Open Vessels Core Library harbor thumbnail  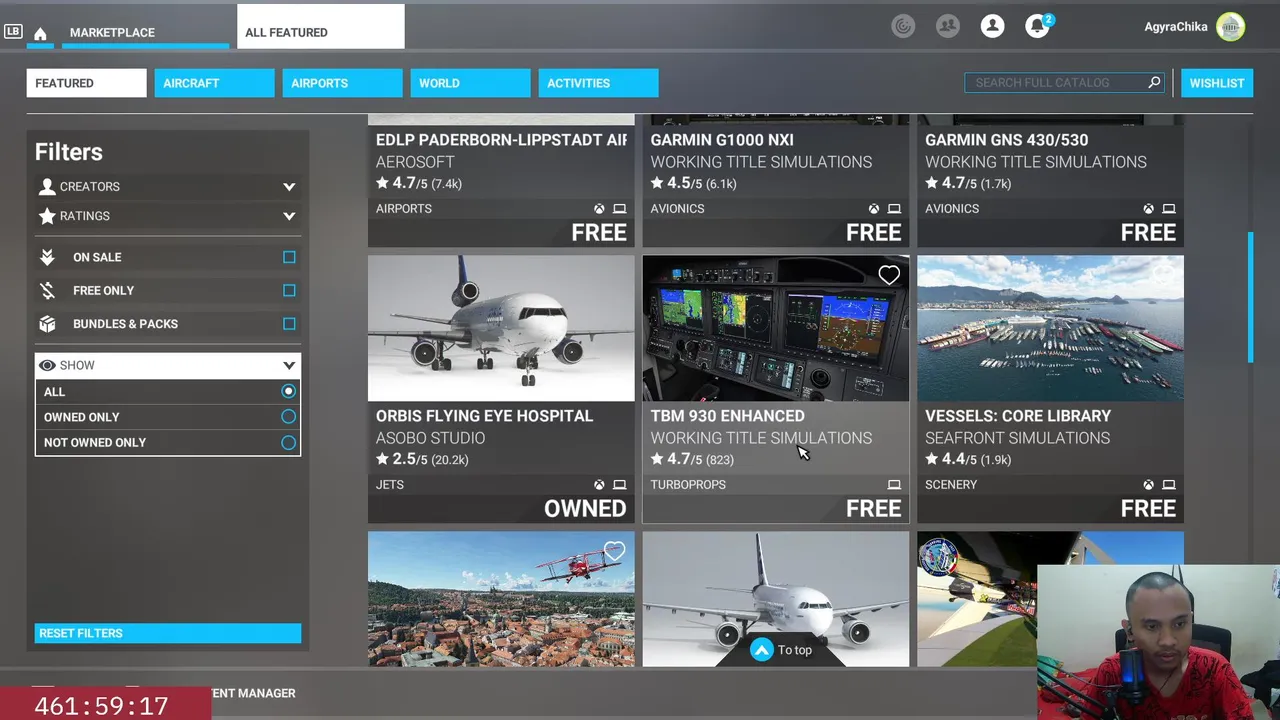1050,328
